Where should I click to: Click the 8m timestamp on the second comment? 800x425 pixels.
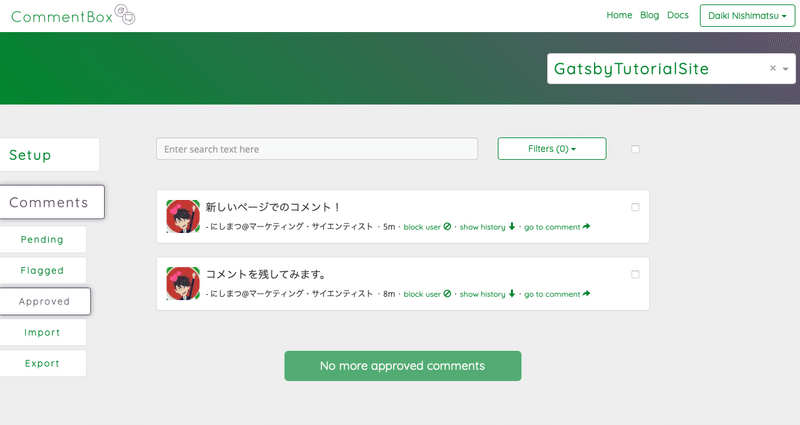click(x=389, y=294)
